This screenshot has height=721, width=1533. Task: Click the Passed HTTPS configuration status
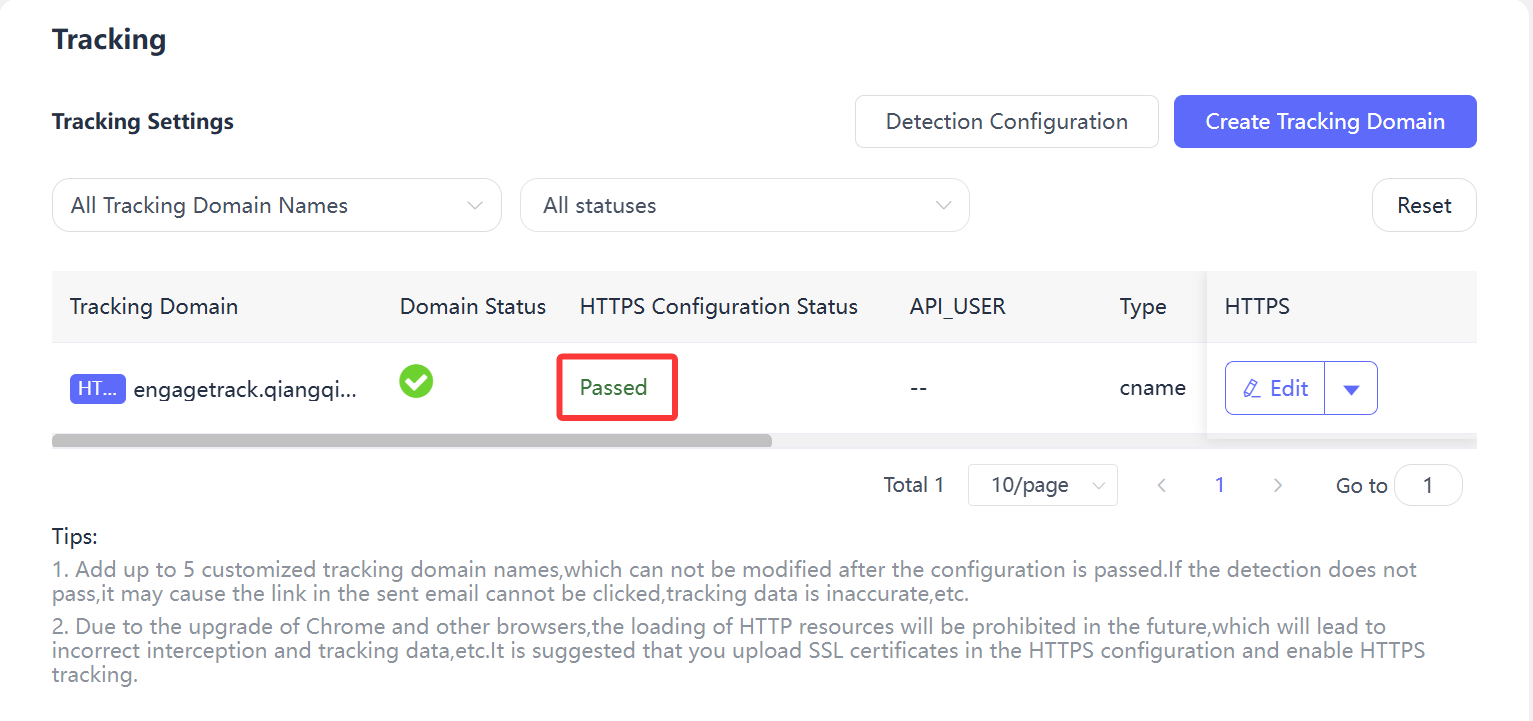pyautogui.click(x=613, y=387)
